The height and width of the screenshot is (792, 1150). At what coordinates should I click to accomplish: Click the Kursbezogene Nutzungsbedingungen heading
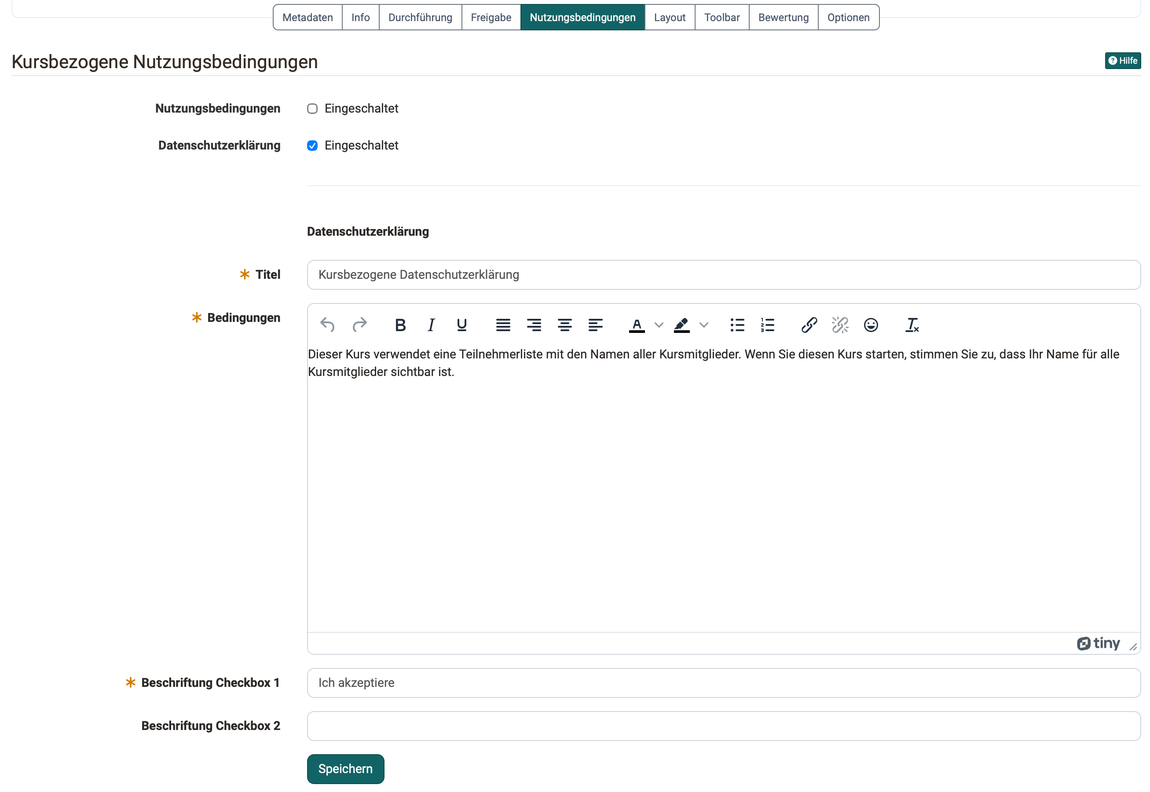[165, 62]
